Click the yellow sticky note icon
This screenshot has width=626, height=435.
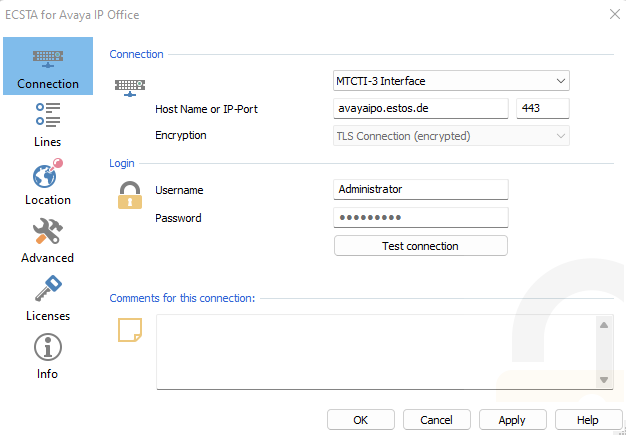coord(130,330)
